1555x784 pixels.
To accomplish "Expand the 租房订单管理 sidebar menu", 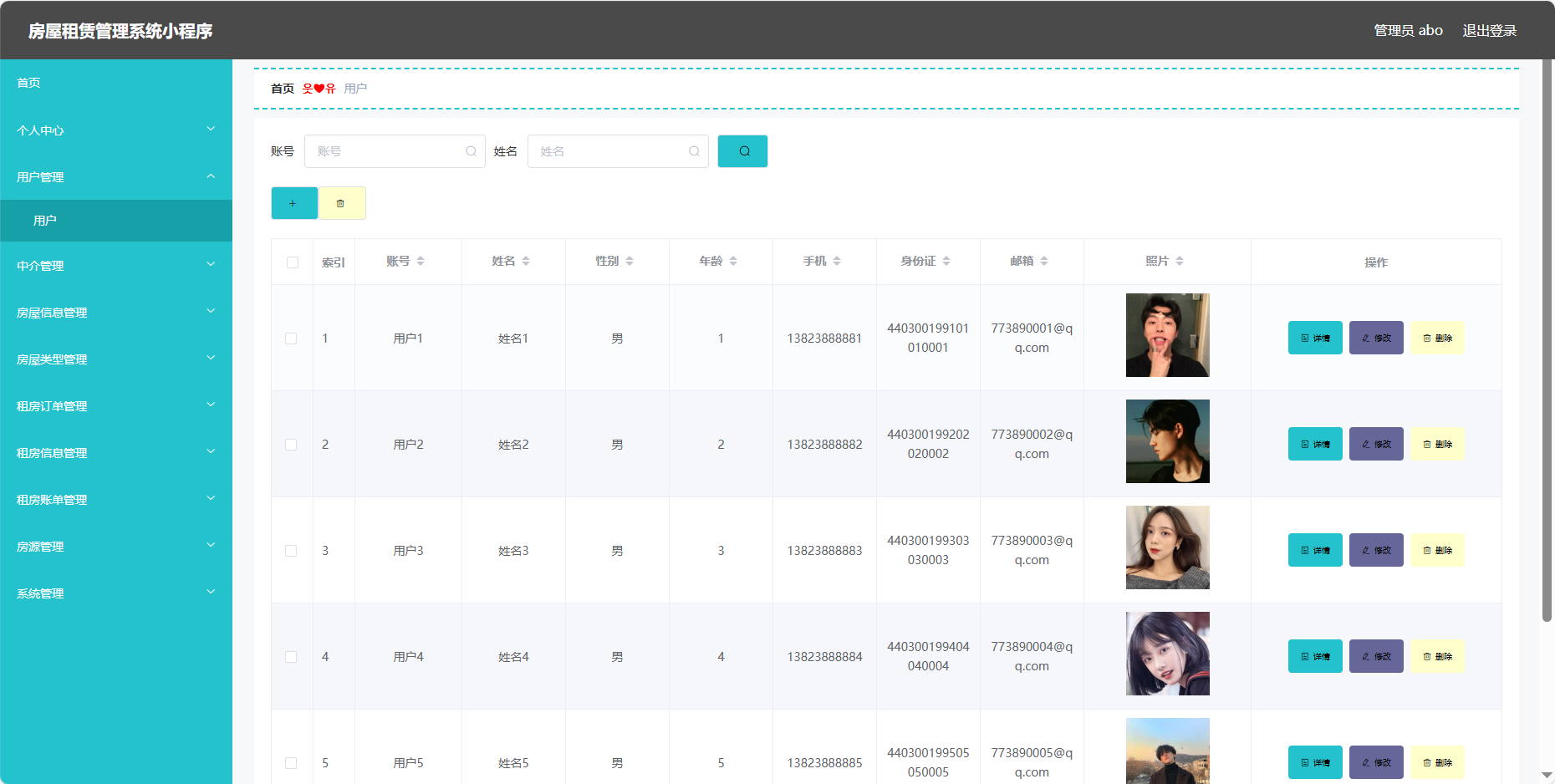I will tap(116, 405).
